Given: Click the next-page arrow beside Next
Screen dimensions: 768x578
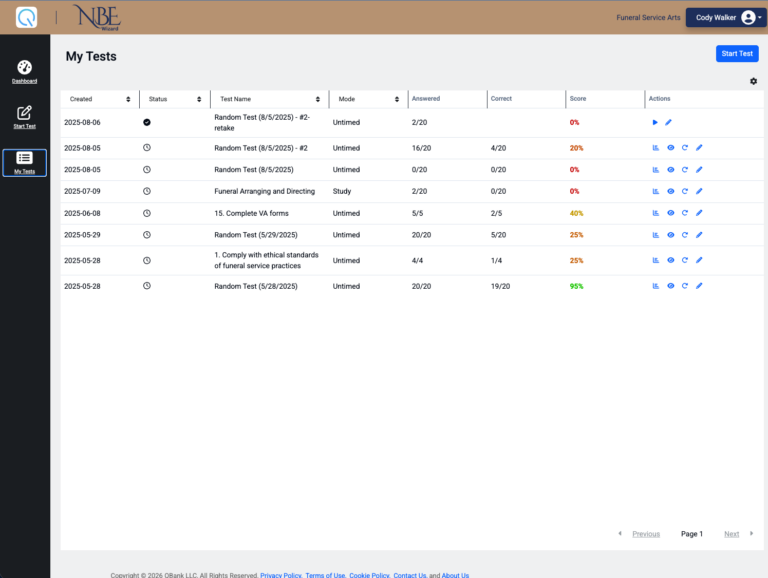Looking at the screenshot, I should (751, 533).
